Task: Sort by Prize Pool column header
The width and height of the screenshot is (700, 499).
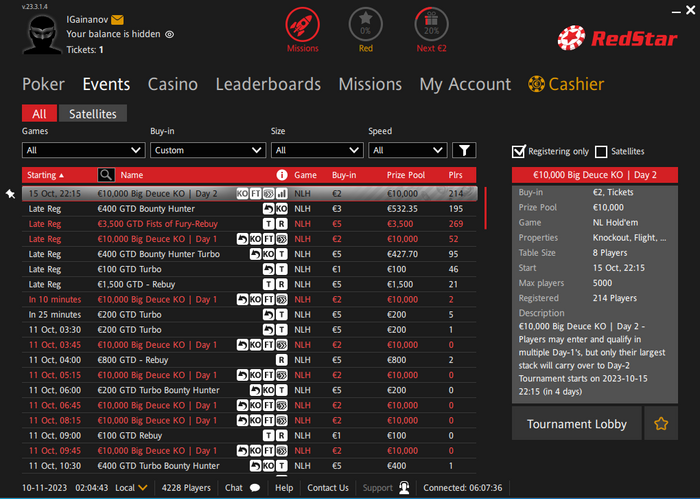Action: (x=405, y=175)
